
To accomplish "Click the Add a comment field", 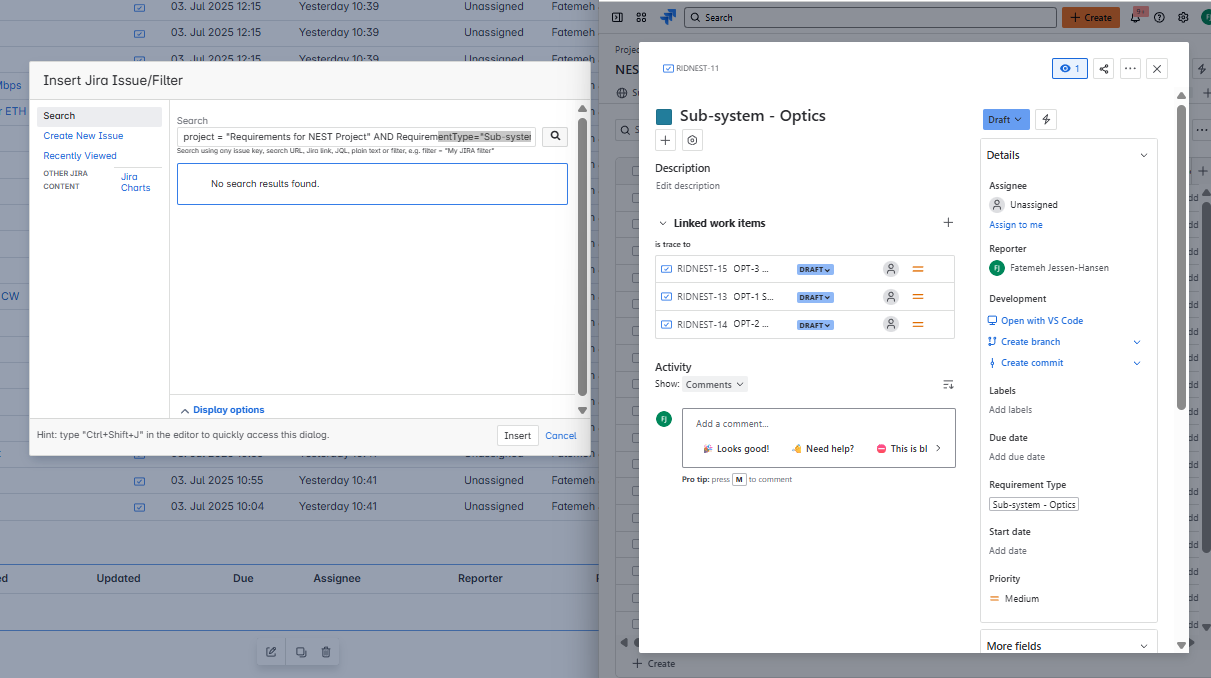I will 818,424.
